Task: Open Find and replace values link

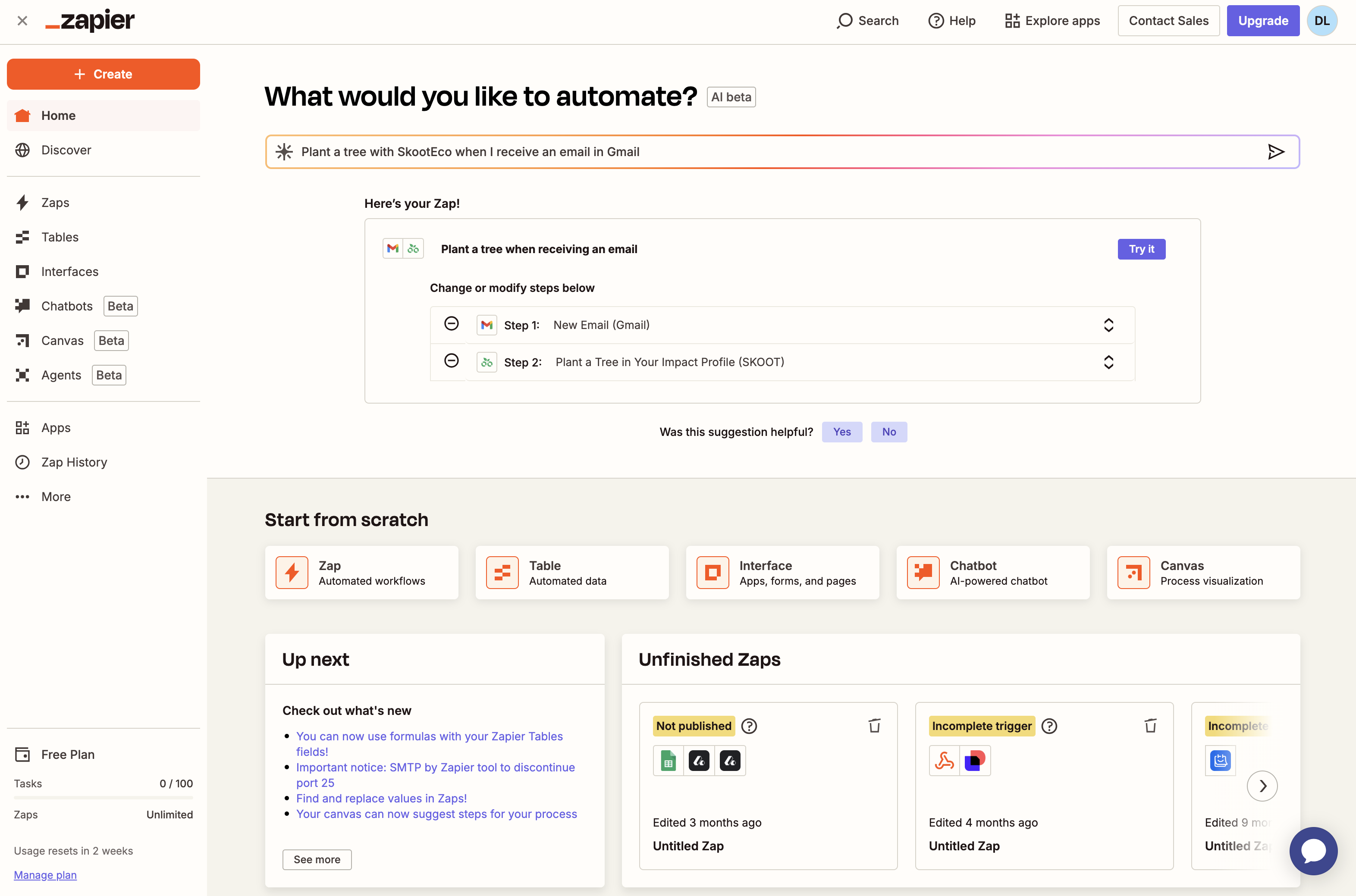Action: [381, 798]
